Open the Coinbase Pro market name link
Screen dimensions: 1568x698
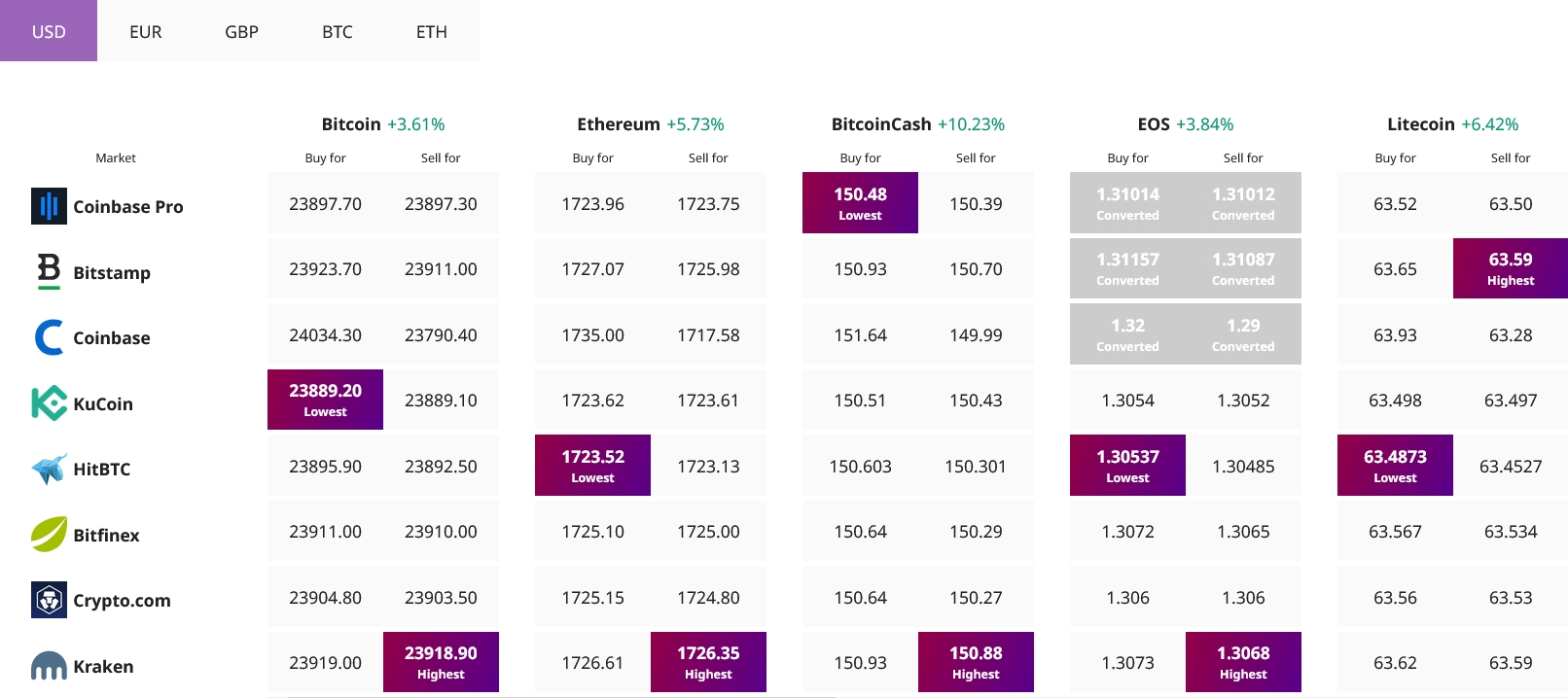pyautogui.click(x=128, y=206)
